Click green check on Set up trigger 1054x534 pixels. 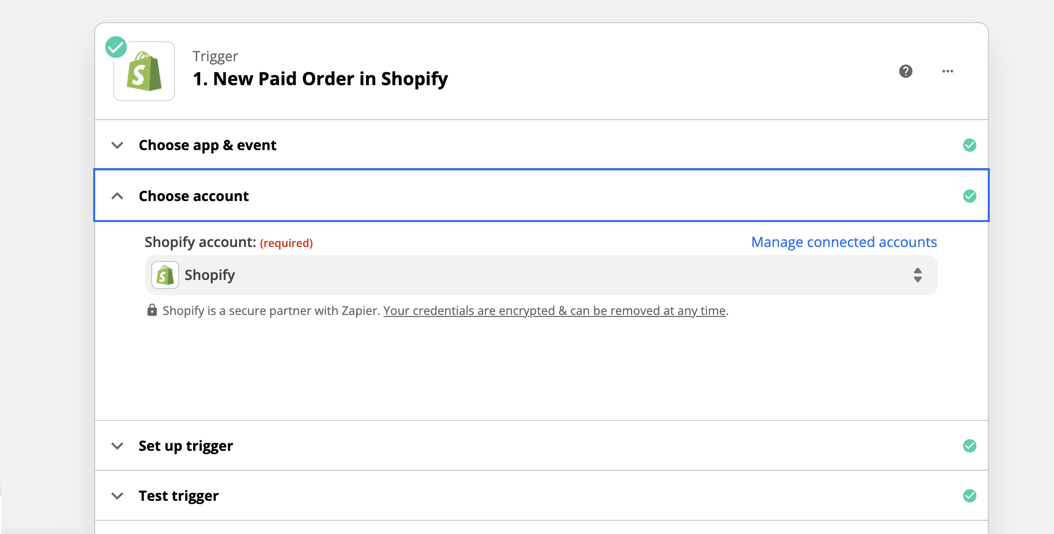click(969, 446)
